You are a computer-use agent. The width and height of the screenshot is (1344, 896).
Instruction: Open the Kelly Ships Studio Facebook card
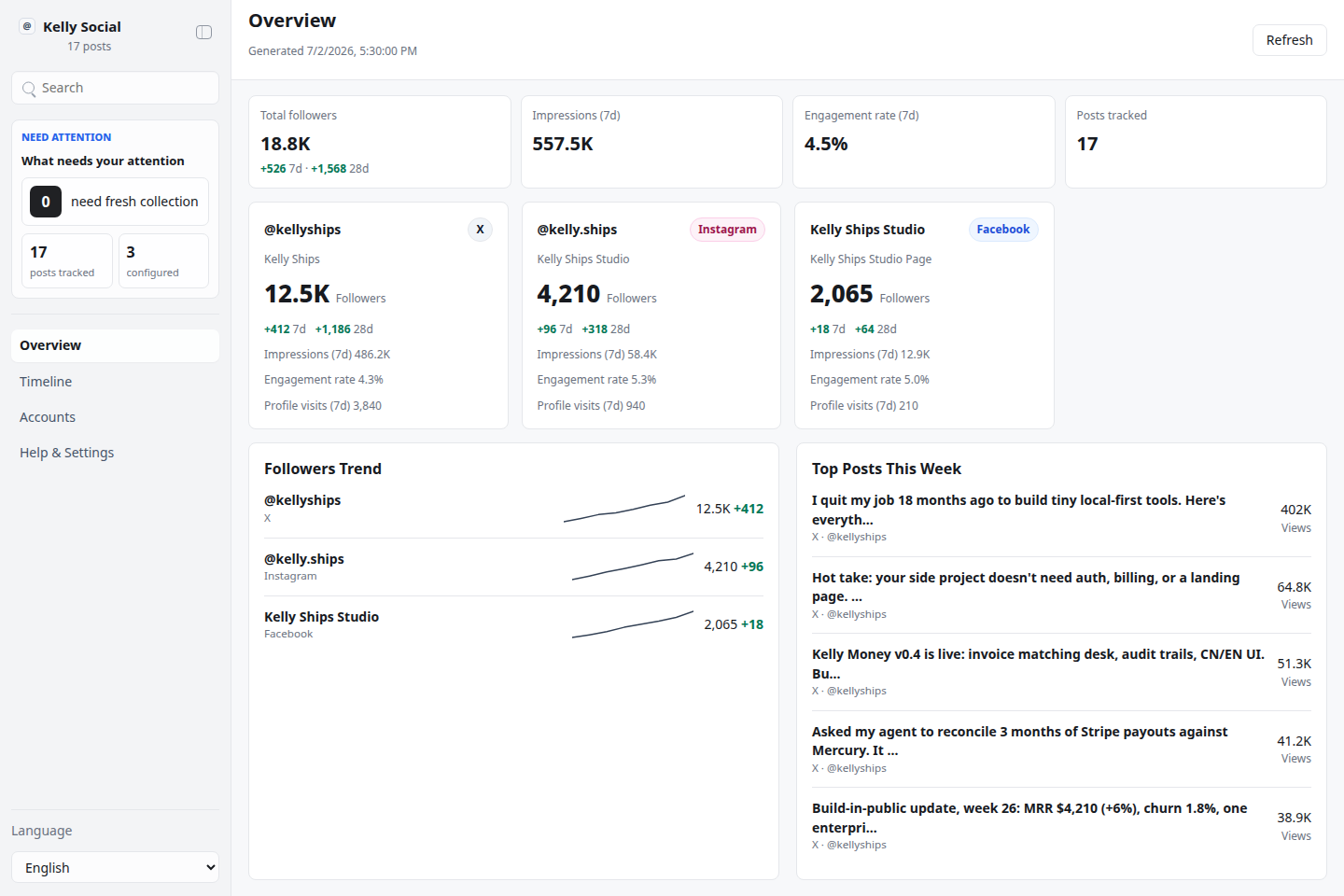pyautogui.click(x=924, y=315)
